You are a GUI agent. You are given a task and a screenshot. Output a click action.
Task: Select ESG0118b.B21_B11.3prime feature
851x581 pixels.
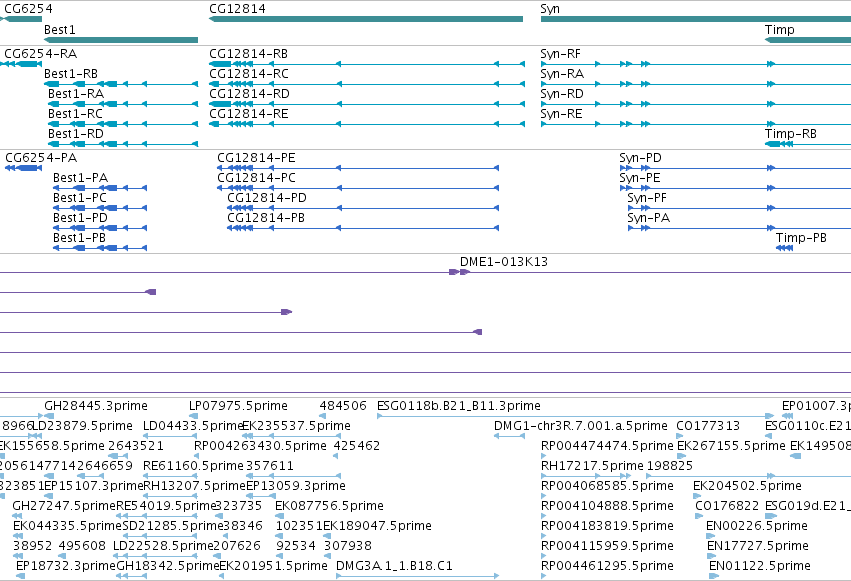coord(459,406)
